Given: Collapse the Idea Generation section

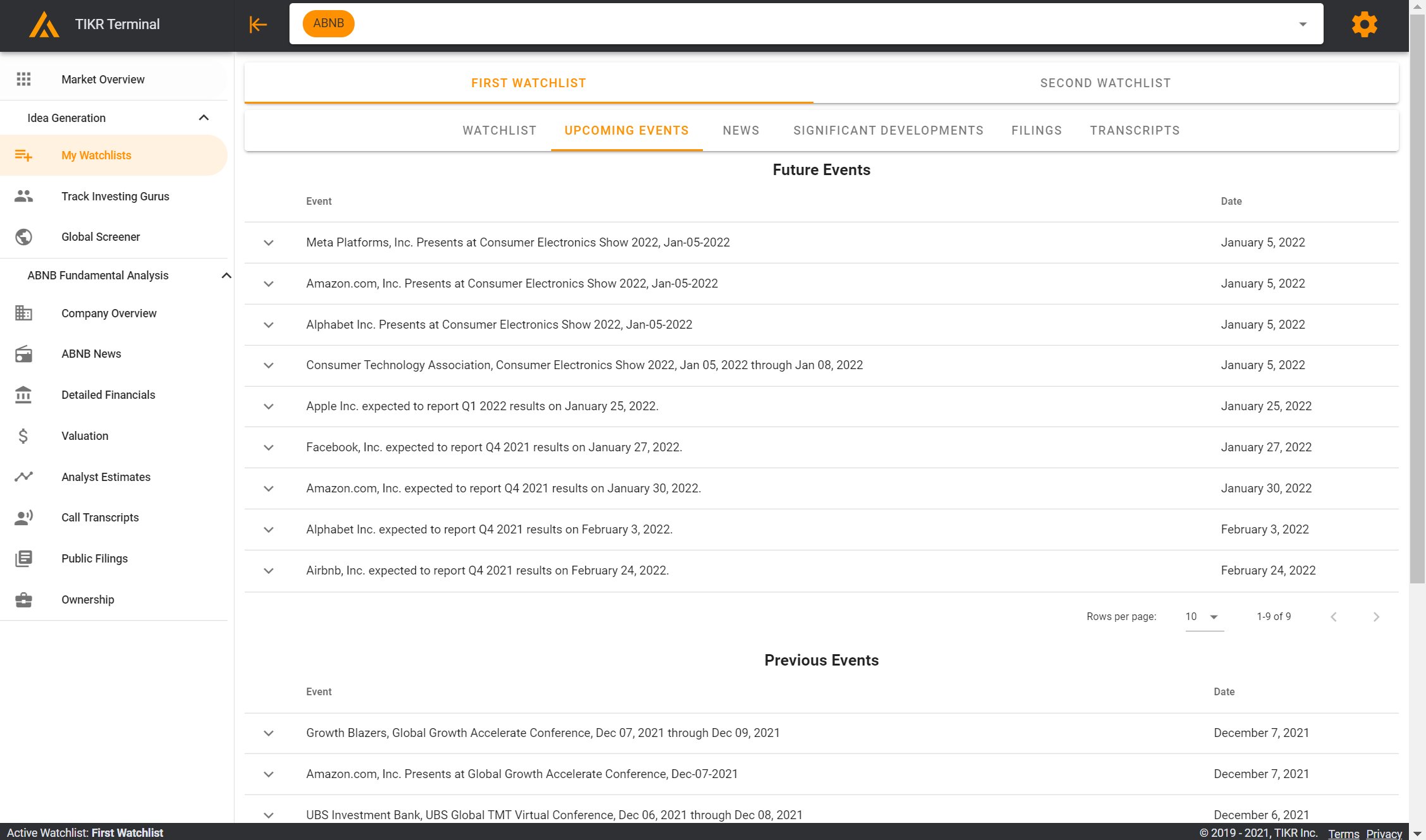Looking at the screenshot, I should pos(204,118).
